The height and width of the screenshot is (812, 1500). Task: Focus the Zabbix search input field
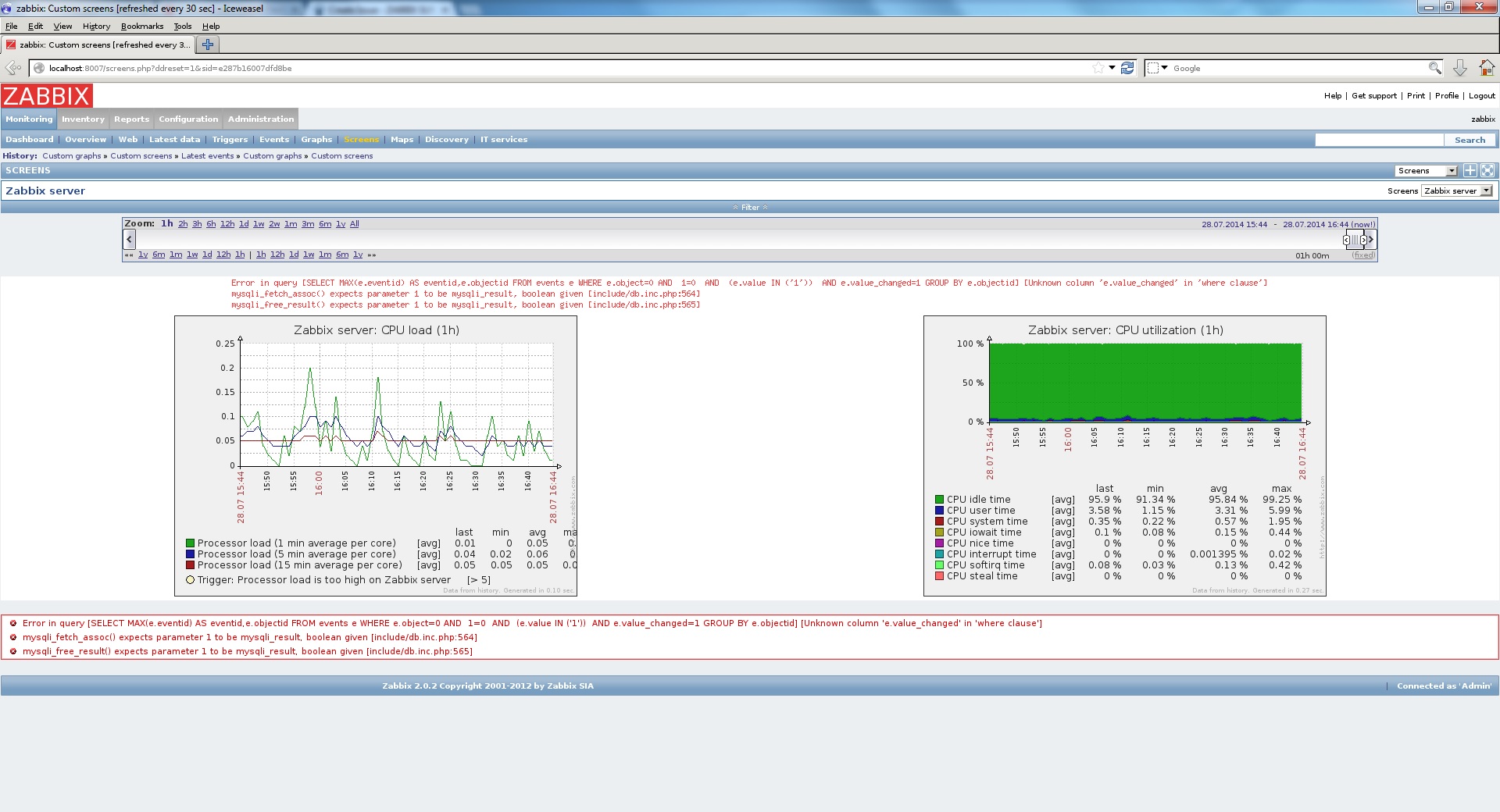[1379, 140]
